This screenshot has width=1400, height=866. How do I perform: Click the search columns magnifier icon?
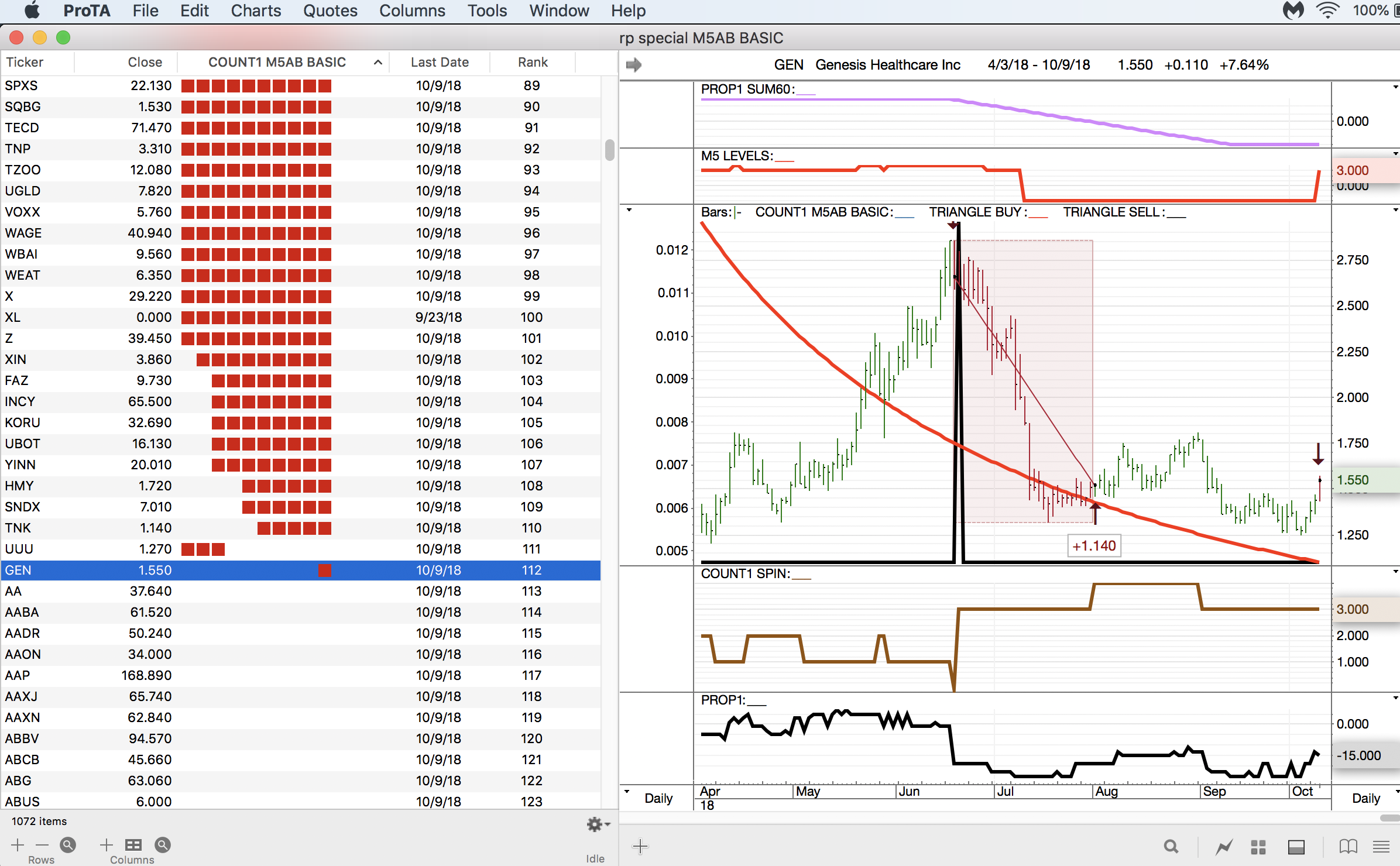point(162,845)
